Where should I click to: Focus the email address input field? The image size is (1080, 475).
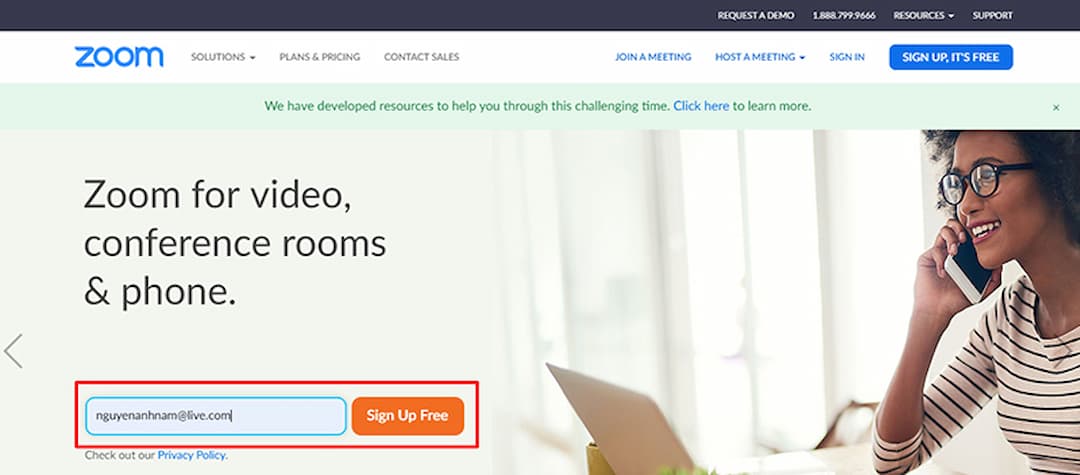tap(216, 416)
